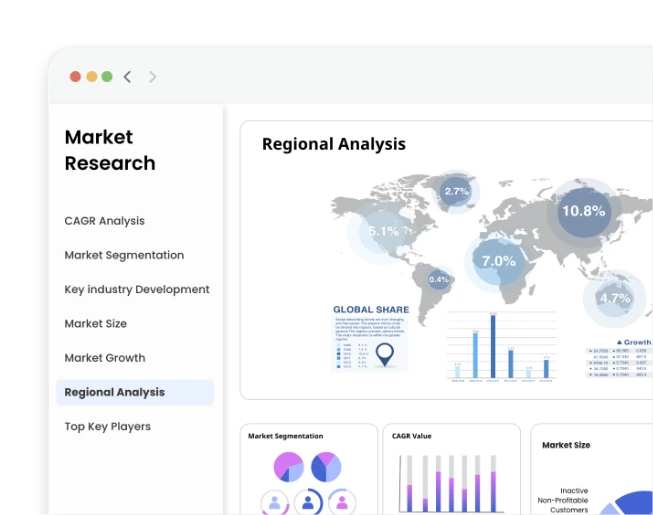The width and height of the screenshot is (653, 515).
Task: Click the Market Size card title
Action: pyautogui.click(x=566, y=445)
